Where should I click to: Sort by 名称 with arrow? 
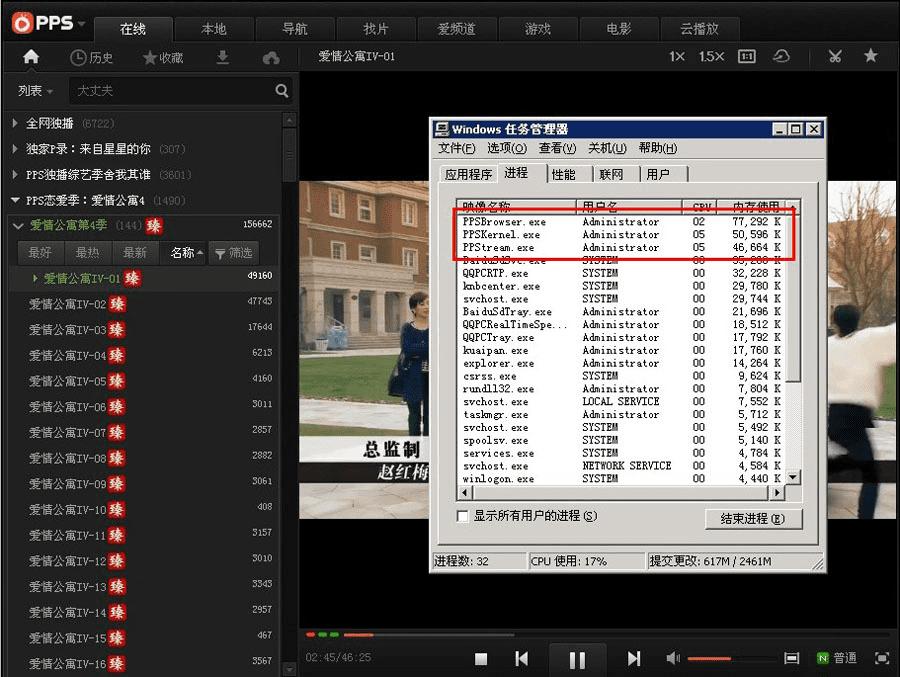pos(187,253)
